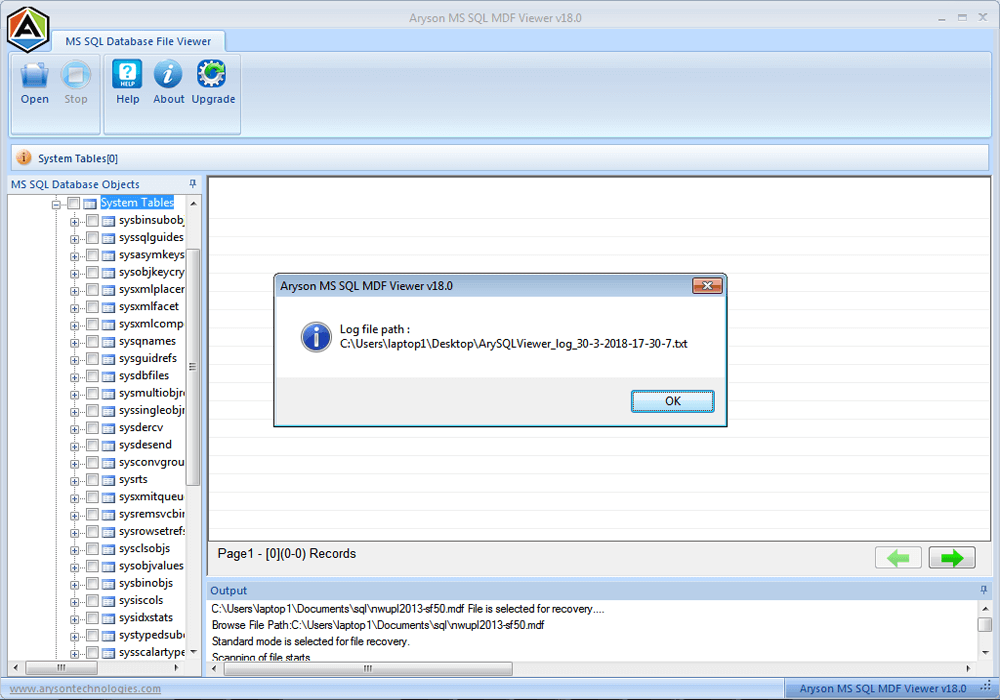1000x700 pixels.
Task: Click the Open database file icon
Action: coord(34,76)
